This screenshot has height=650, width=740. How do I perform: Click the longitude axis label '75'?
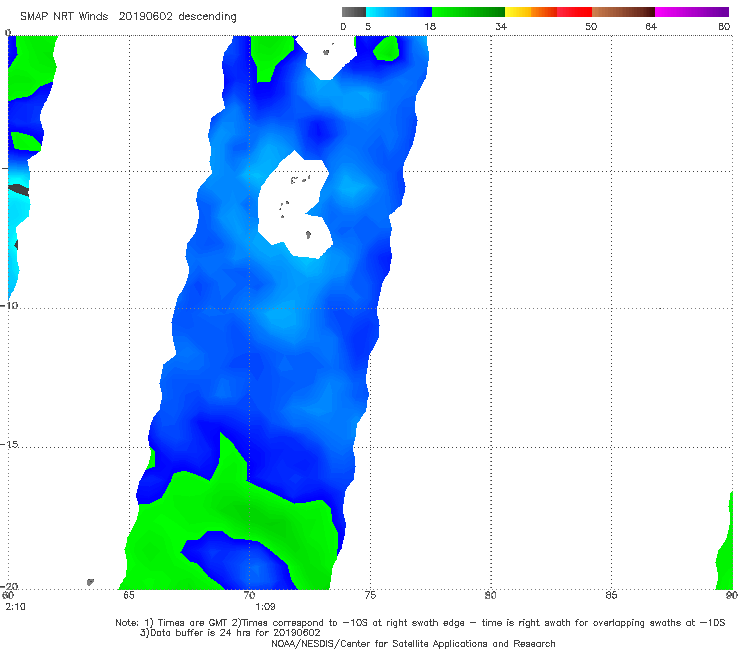(x=370, y=595)
